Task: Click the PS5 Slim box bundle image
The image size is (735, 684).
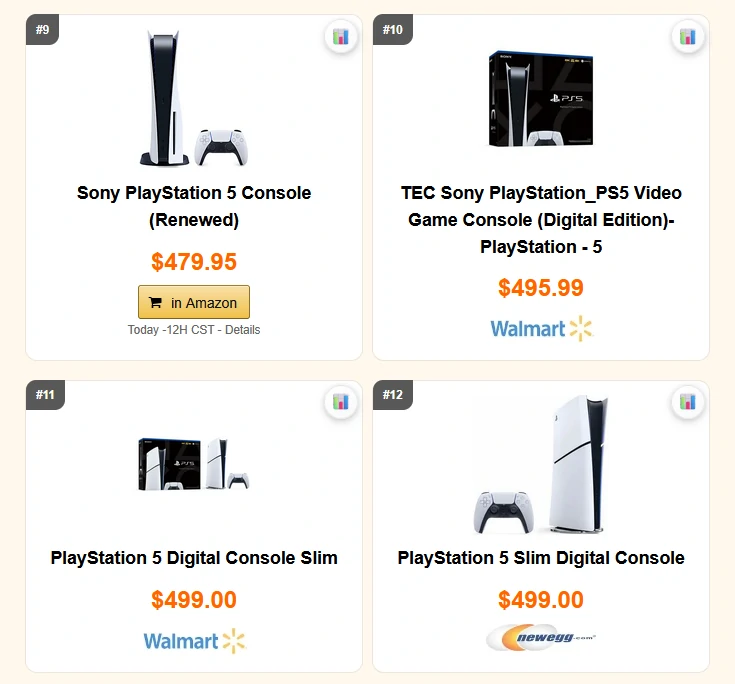Action: (x=194, y=464)
